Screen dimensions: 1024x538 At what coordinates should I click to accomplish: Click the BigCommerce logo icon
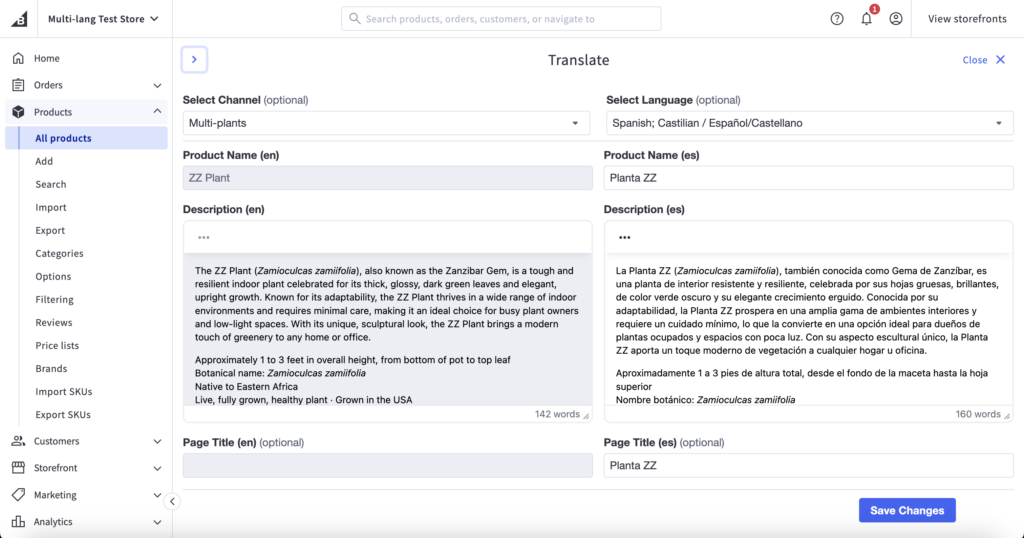click(19, 19)
